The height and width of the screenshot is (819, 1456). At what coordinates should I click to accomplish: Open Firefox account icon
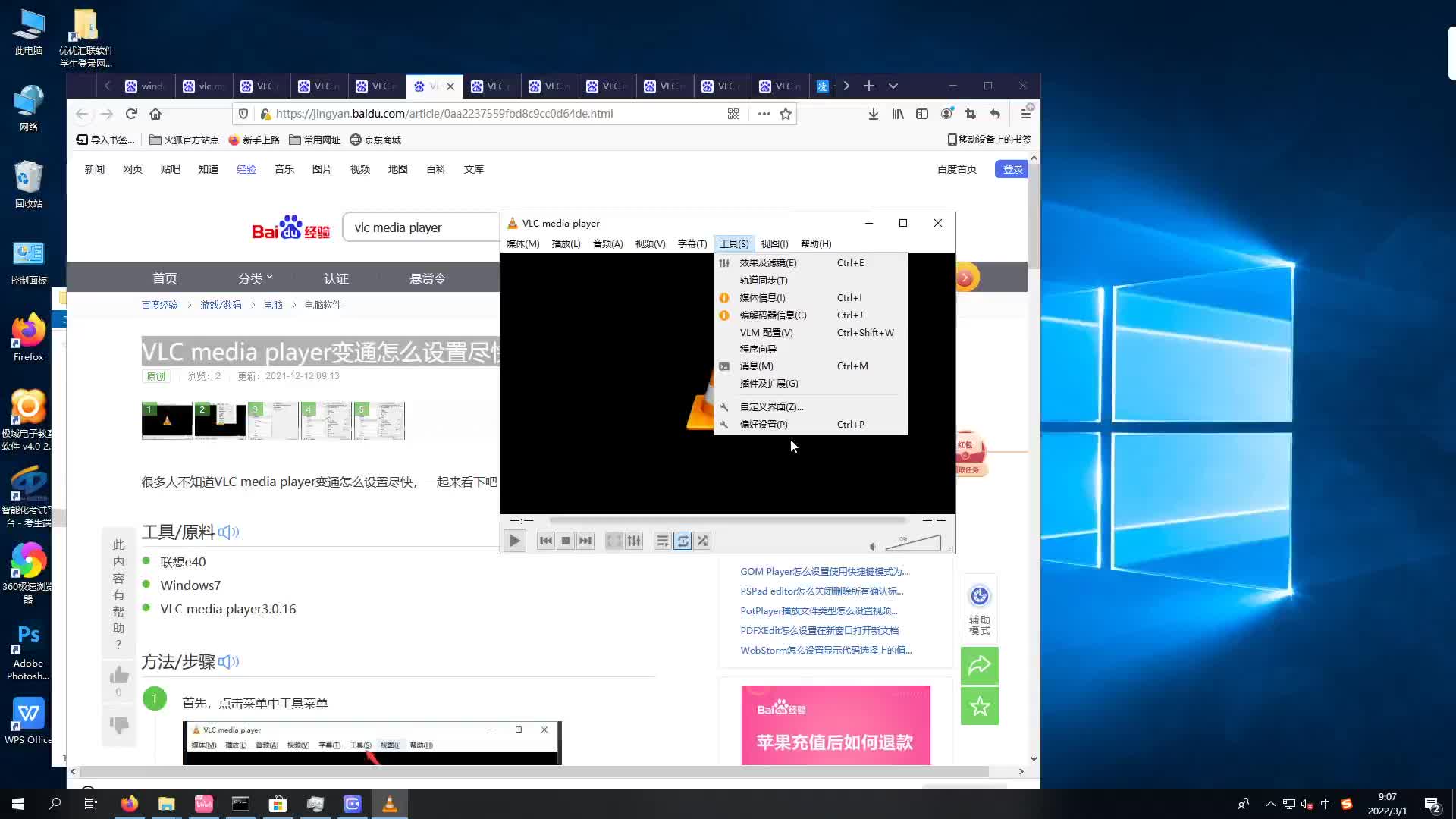pos(946,114)
